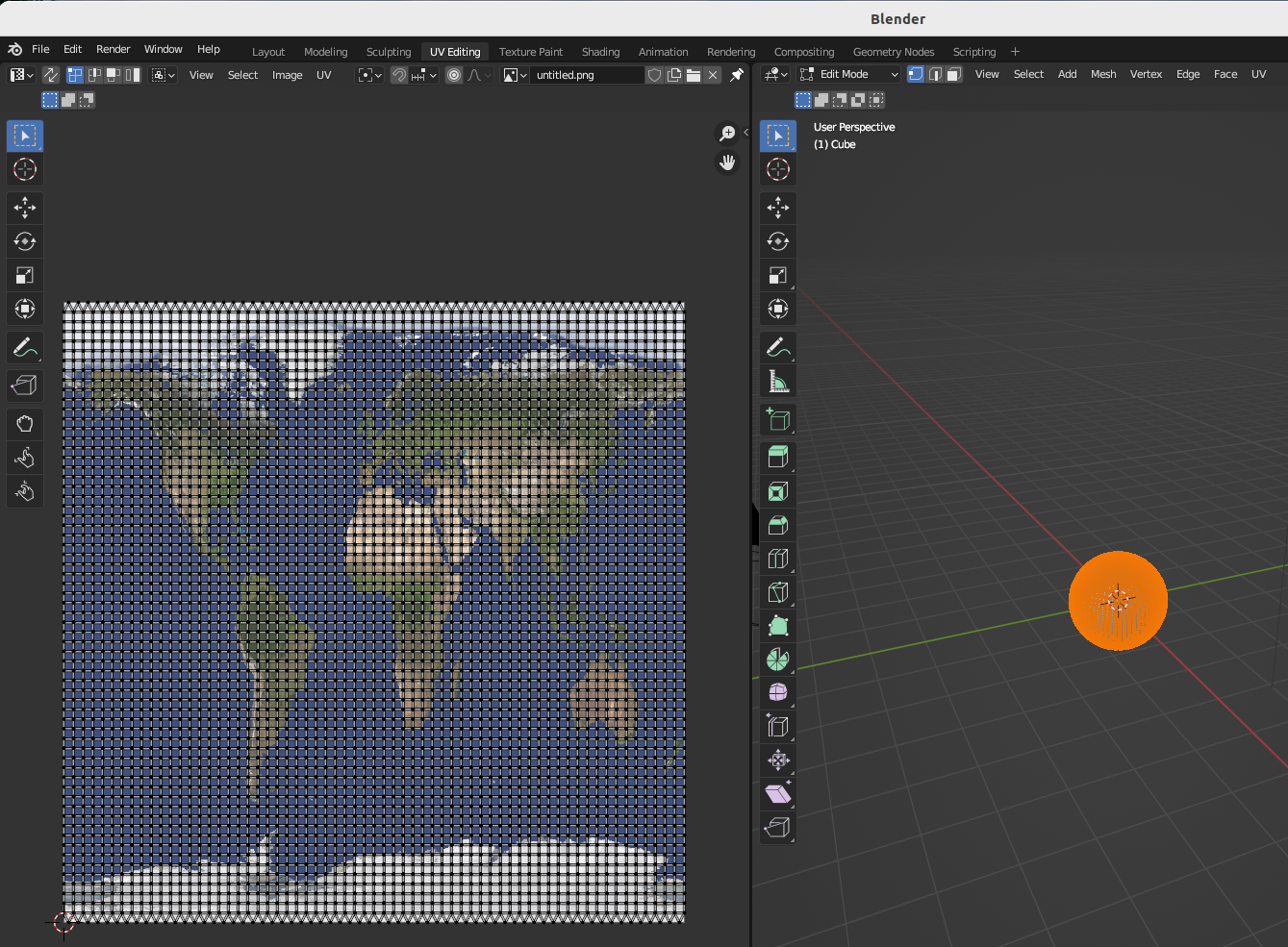Open proportional editing falloff dropdown
The width and height of the screenshot is (1288, 947).
(x=479, y=75)
